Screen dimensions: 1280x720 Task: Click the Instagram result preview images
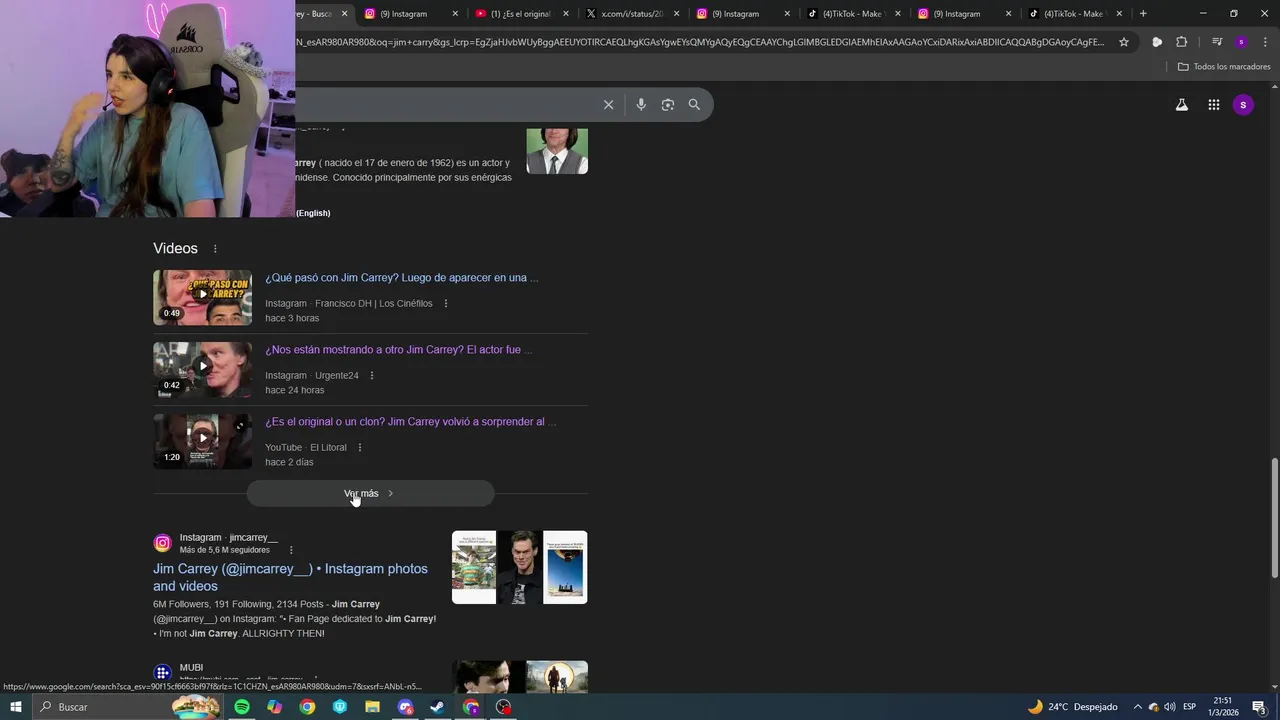point(519,567)
